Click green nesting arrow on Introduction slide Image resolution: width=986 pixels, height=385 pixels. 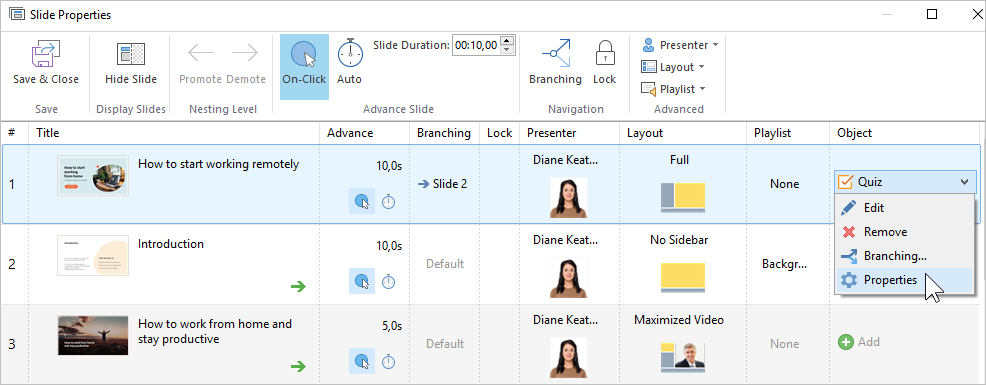click(x=298, y=286)
